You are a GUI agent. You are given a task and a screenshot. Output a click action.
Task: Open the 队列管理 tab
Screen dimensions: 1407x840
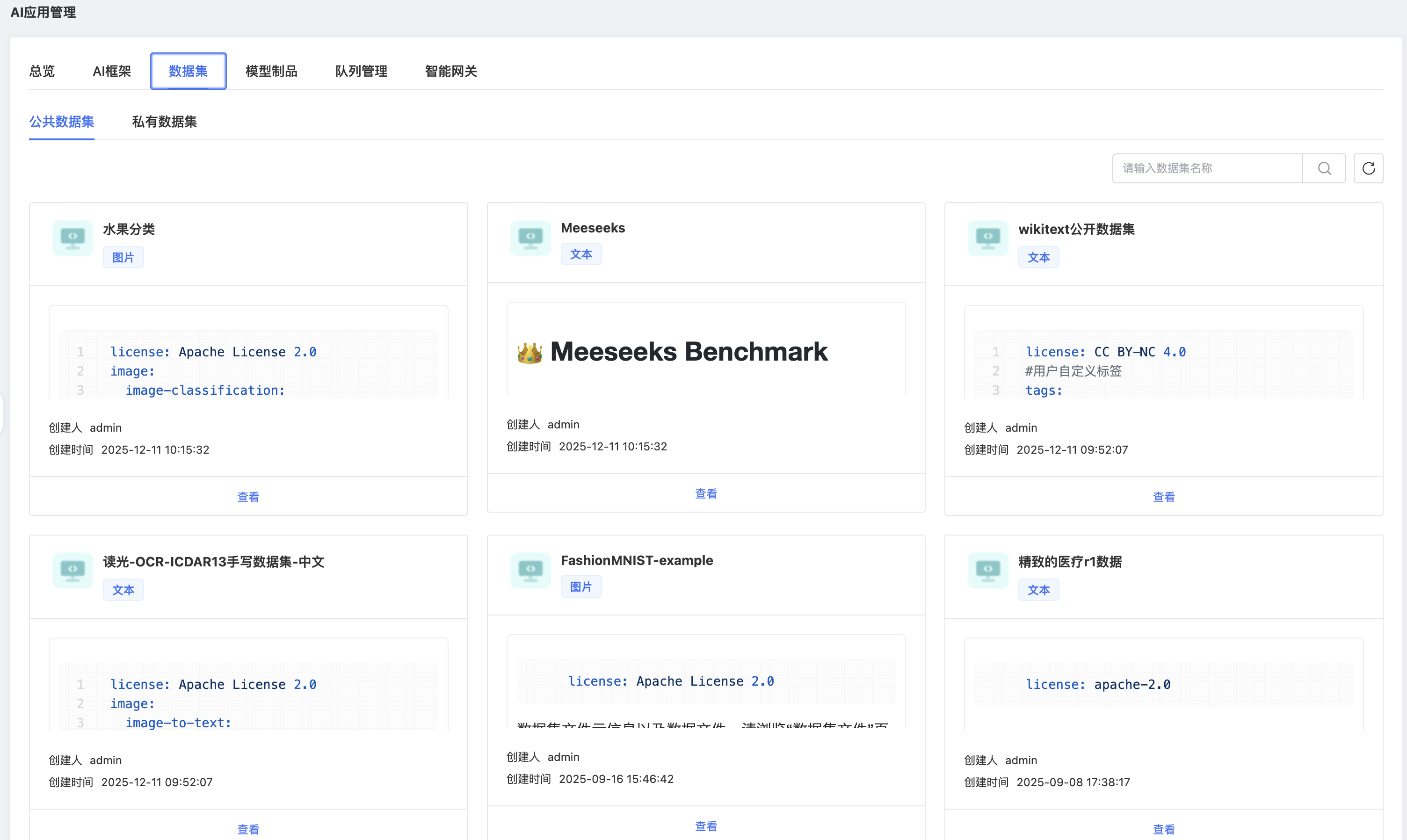[x=361, y=71]
